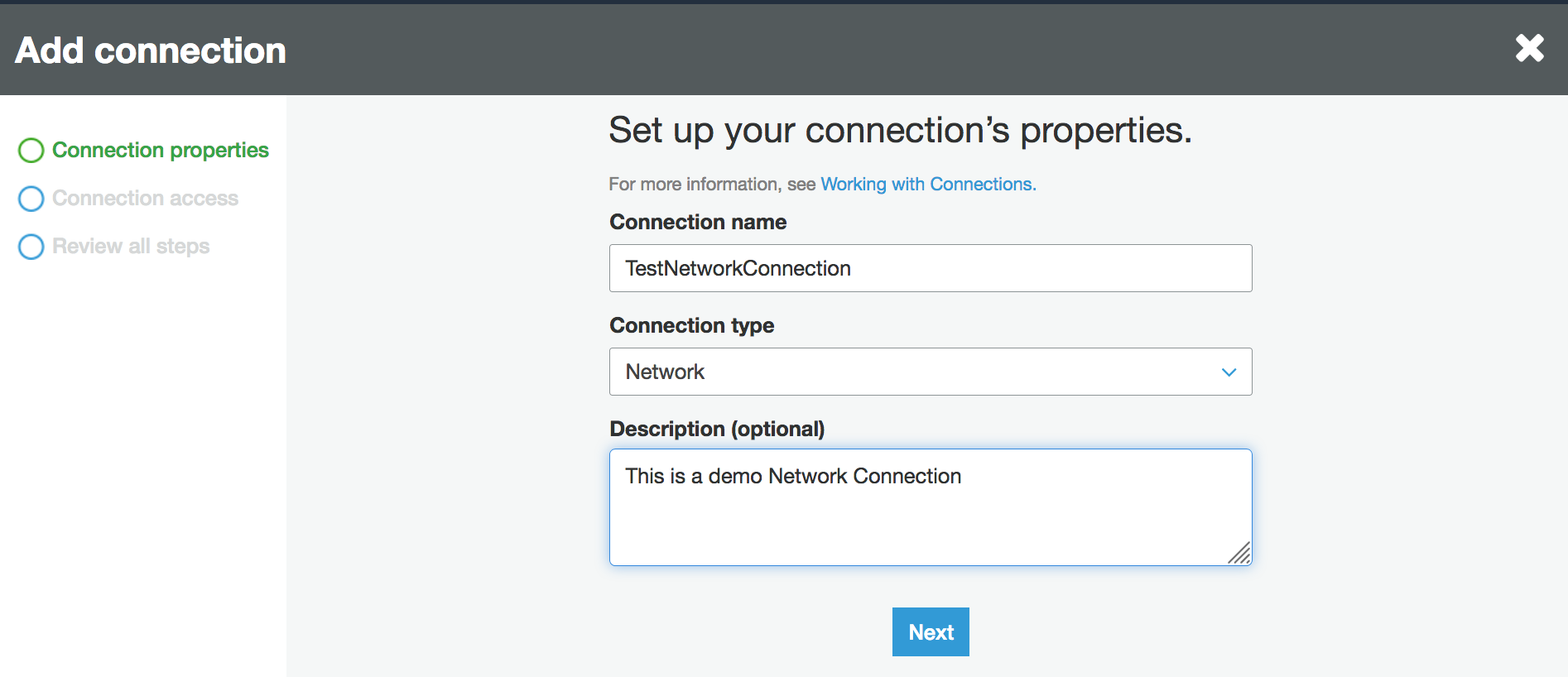1568x677 pixels.
Task: Go to the Review all steps section
Action: pyautogui.click(x=130, y=246)
